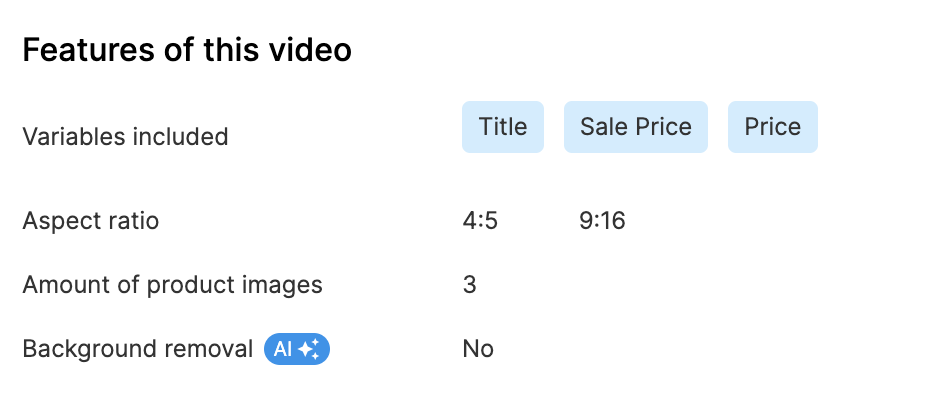Select the Sale Price variable tag
This screenshot has width=948, height=400.
pyautogui.click(x=635, y=127)
